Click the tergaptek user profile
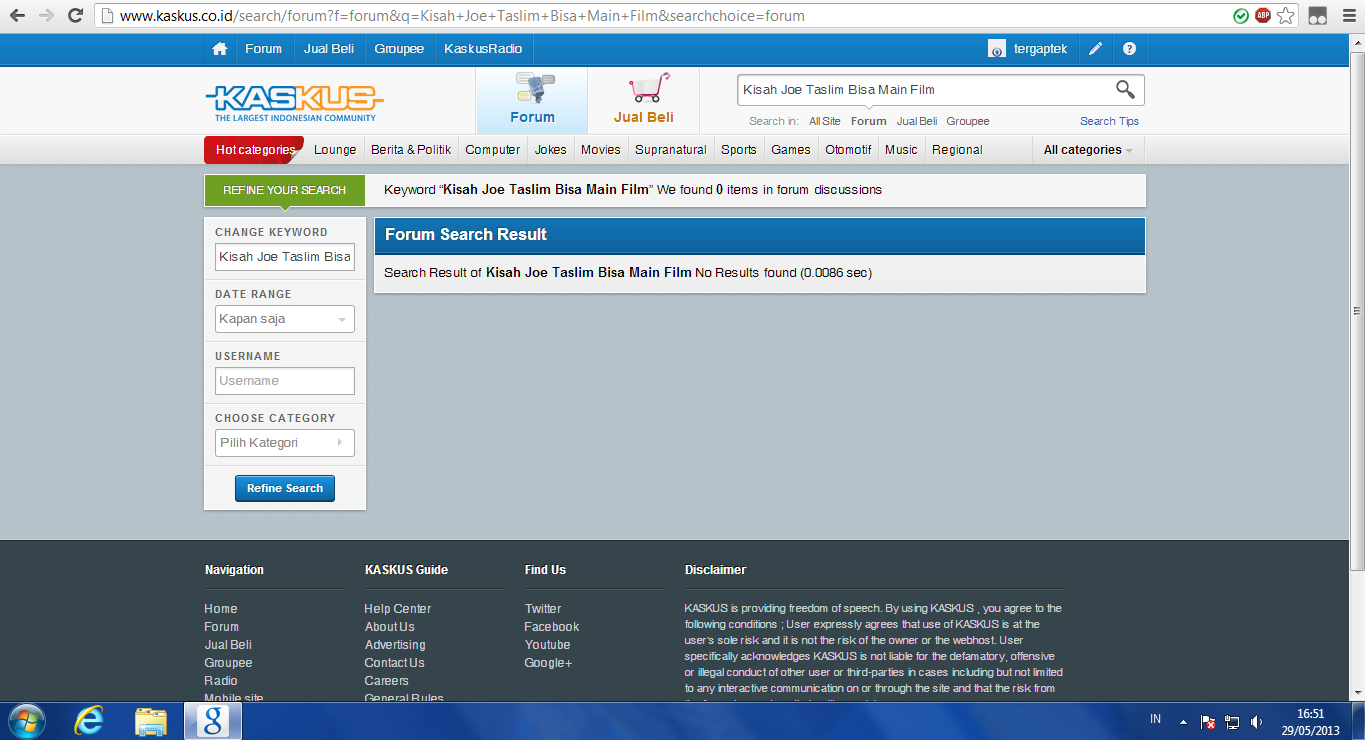The width and height of the screenshot is (1365, 740). (1028, 49)
